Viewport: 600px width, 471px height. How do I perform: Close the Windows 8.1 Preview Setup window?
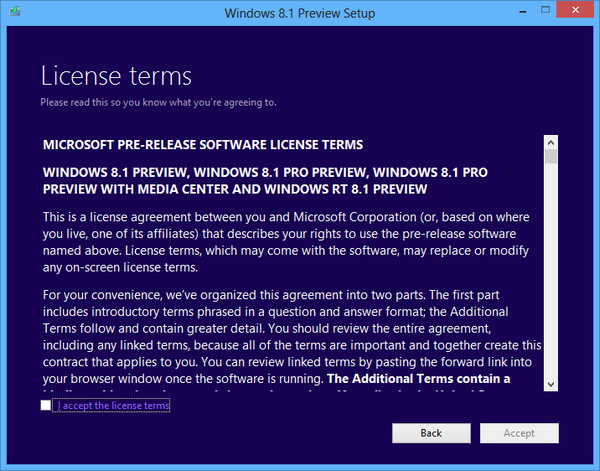[x=575, y=10]
